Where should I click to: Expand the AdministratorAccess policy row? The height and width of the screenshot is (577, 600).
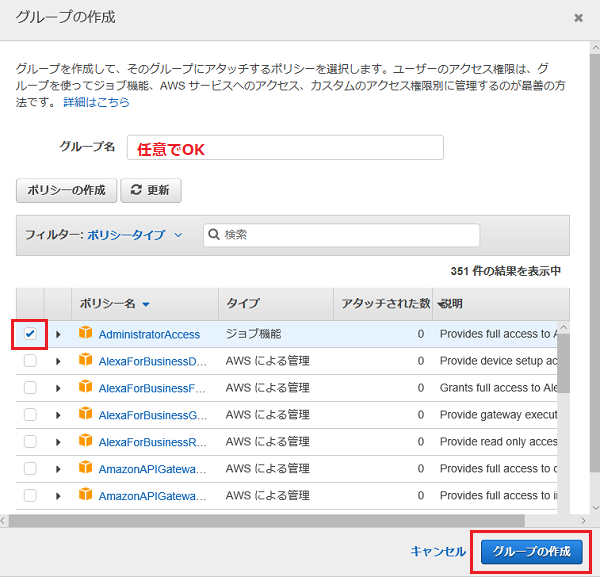coord(58,334)
